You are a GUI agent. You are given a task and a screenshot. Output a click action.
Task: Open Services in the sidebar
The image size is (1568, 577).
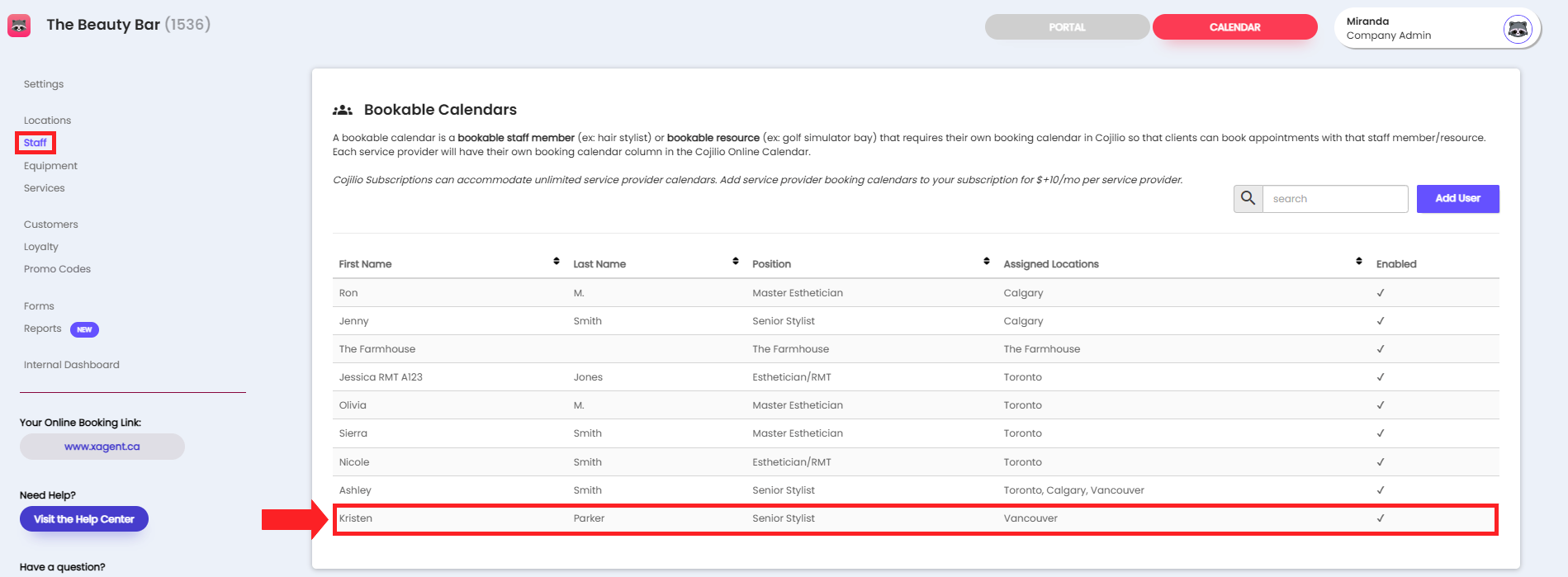coord(45,188)
